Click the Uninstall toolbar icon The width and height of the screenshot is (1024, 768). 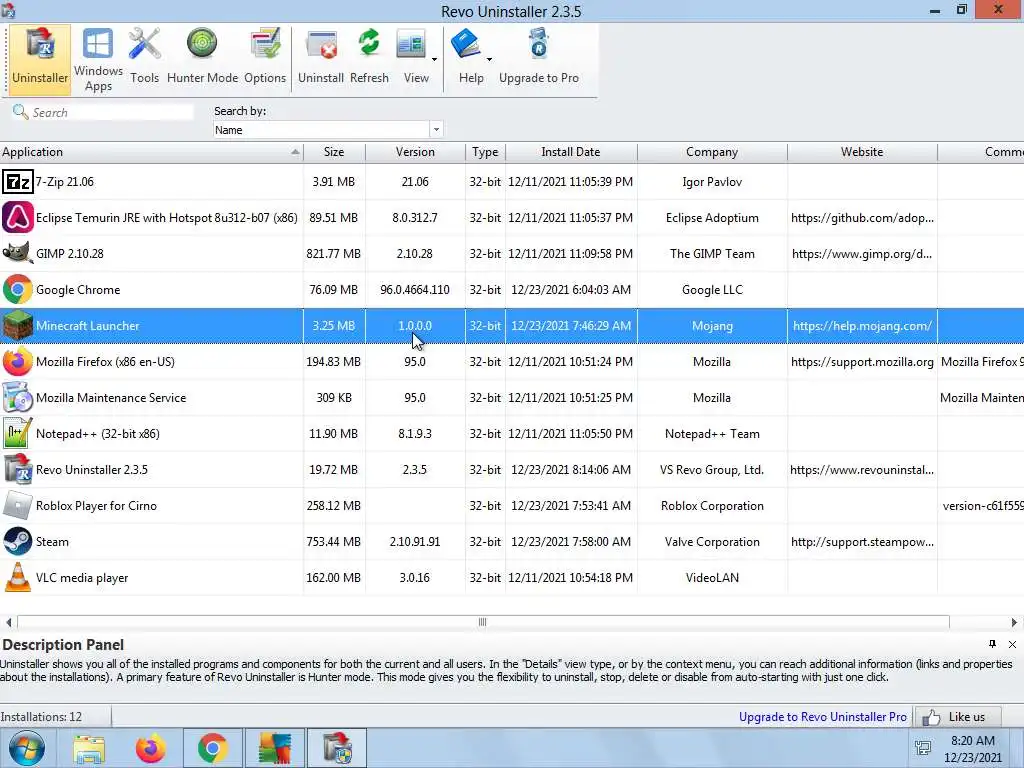(x=321, y=57)
